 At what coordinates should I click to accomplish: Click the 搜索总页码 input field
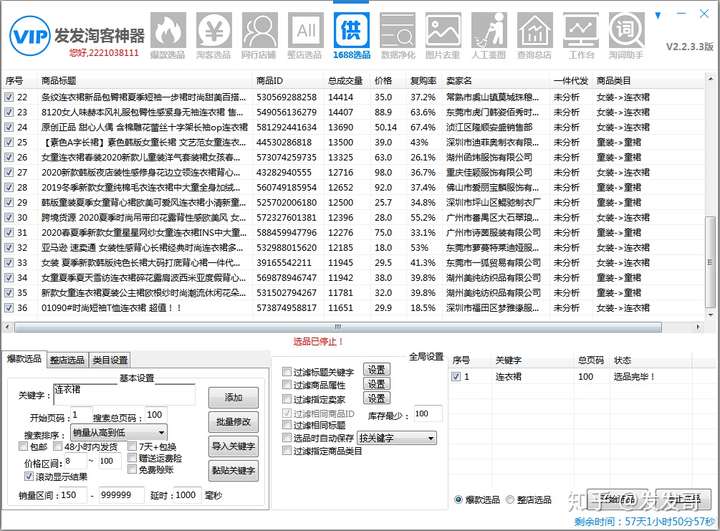pyautogui.click(x=156, y=415)
